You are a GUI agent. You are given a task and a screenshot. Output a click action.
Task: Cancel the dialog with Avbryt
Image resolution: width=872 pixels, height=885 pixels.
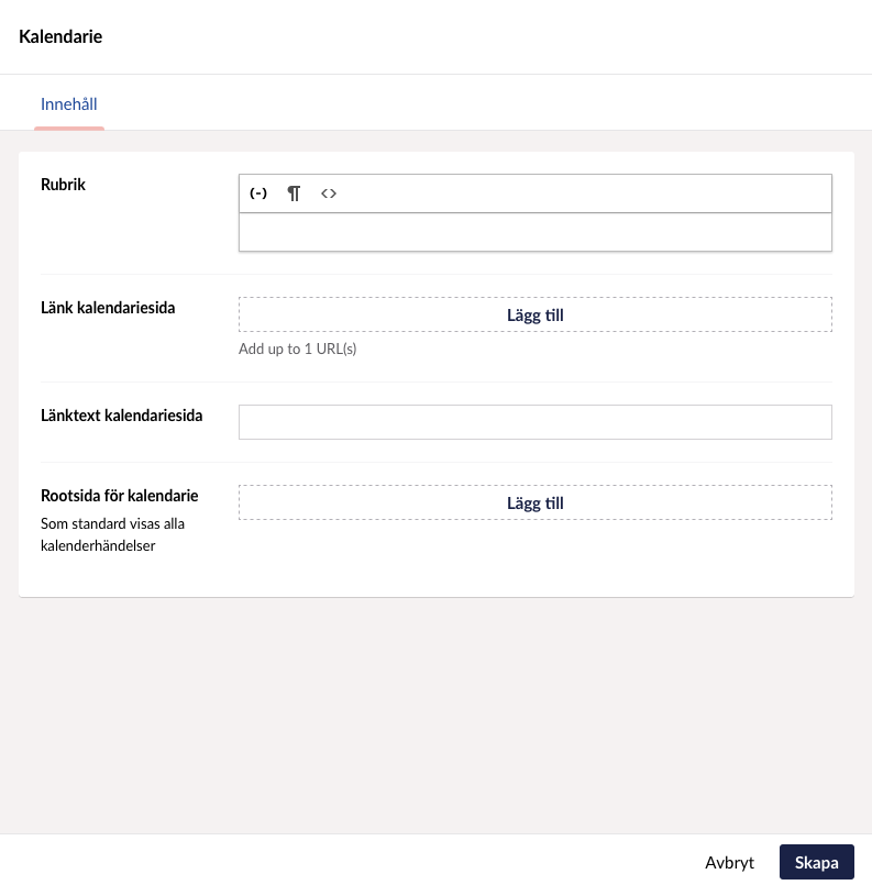(x=729, y=862)
